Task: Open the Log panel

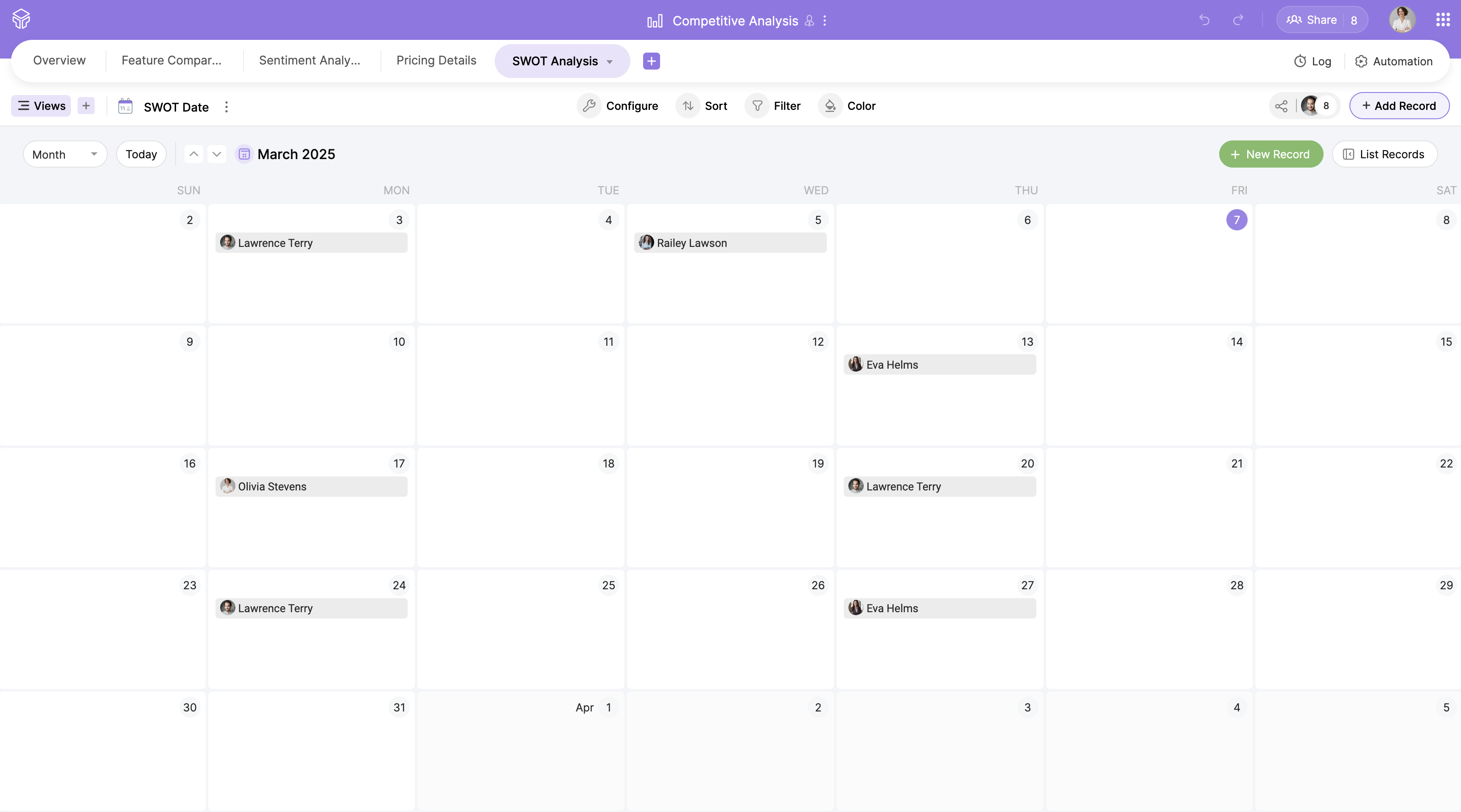Action: (1313, 61)
